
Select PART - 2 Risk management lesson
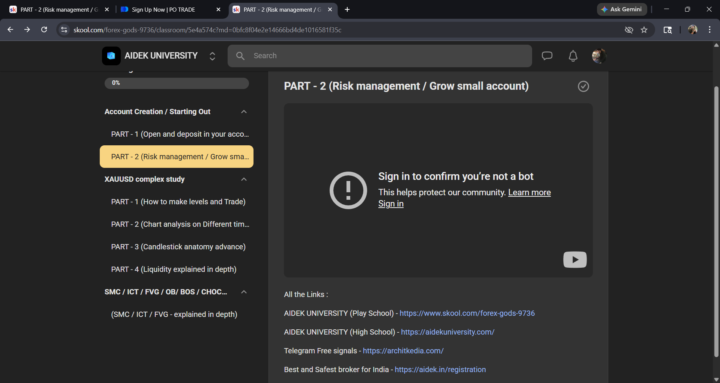[176, 157]
